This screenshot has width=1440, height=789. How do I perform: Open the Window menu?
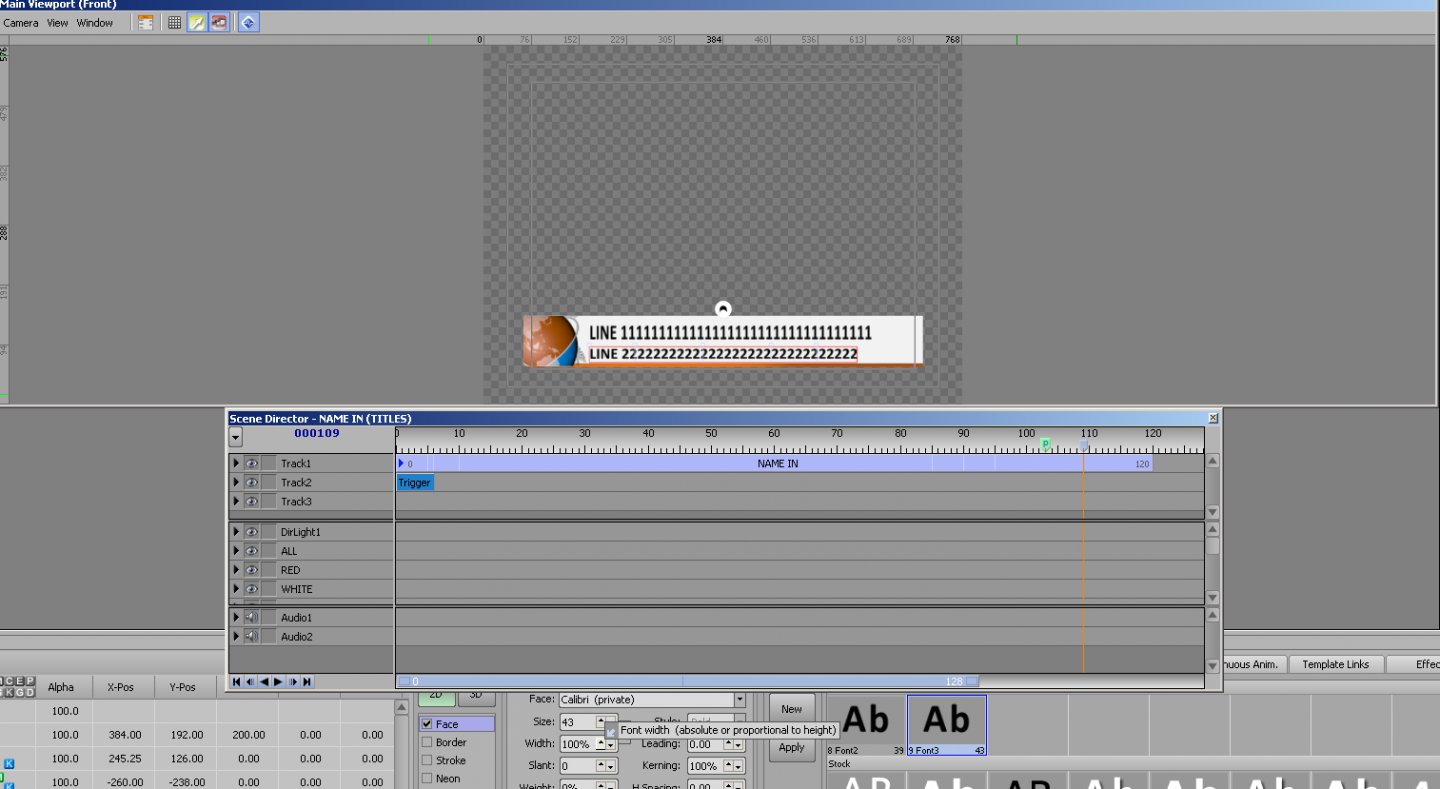95,23
